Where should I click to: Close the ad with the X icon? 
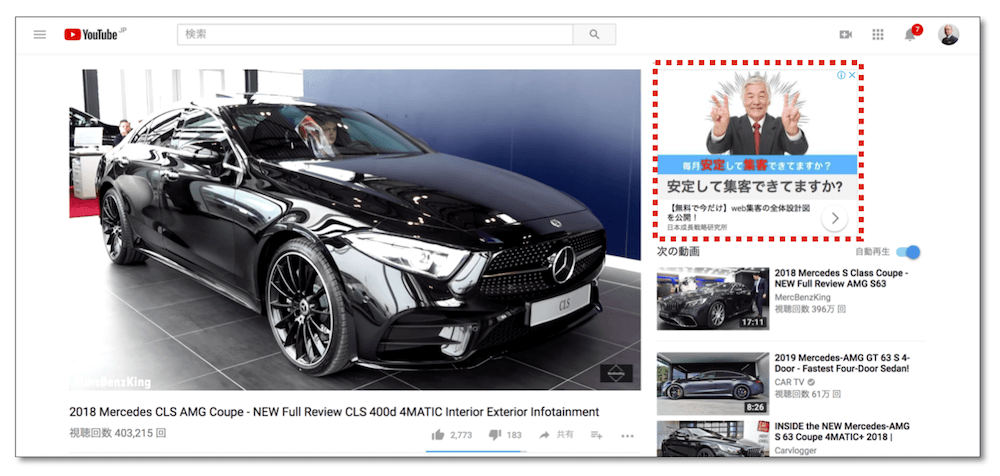click(x=852, y=75)
